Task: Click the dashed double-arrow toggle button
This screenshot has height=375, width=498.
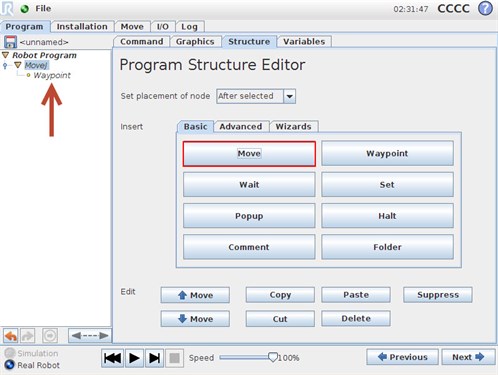Action: (x=90, y=336)
